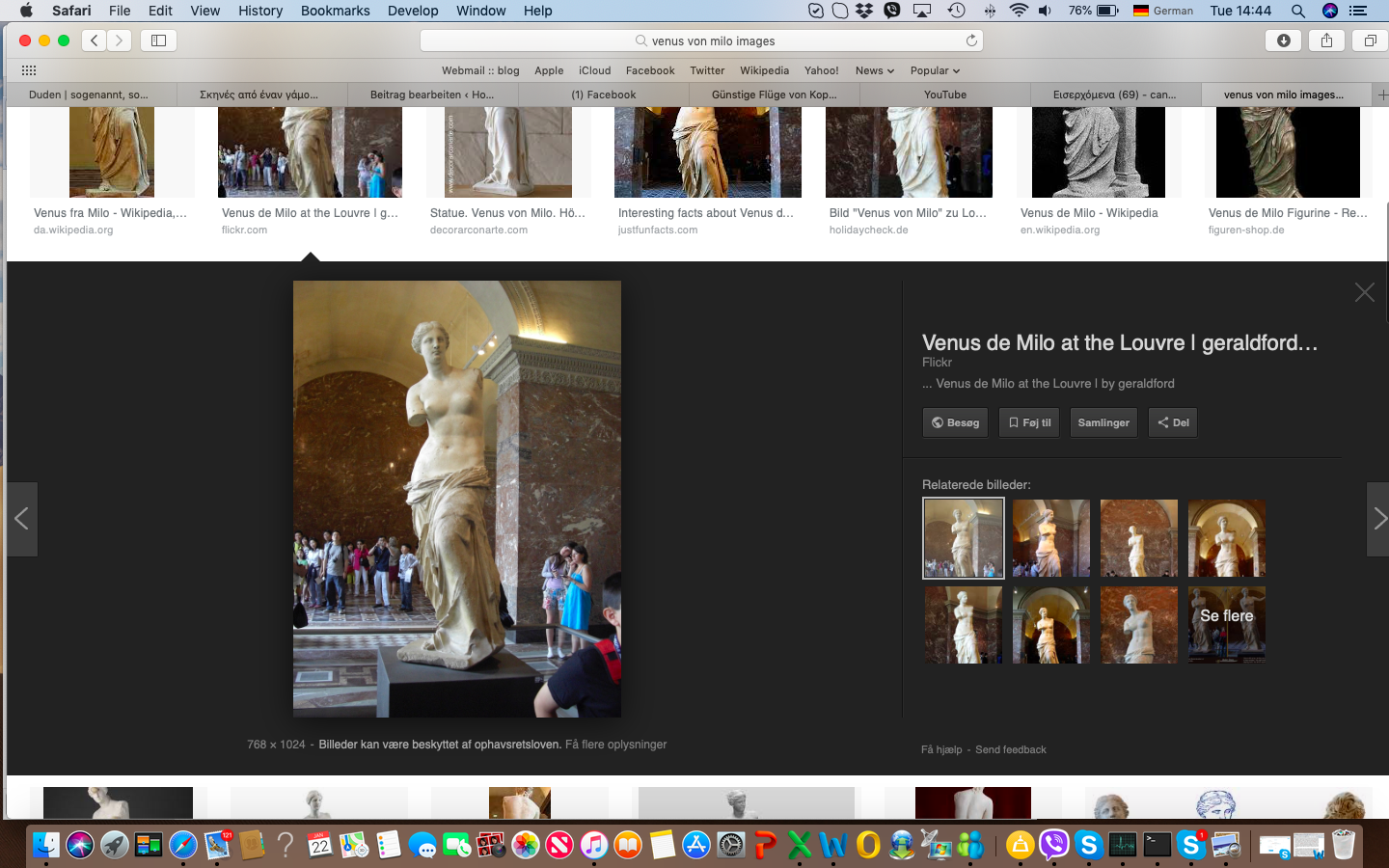This screenshot has width=1389, height=868.
Task: Open the Twitter bookmark
Action: pos(707,70)
